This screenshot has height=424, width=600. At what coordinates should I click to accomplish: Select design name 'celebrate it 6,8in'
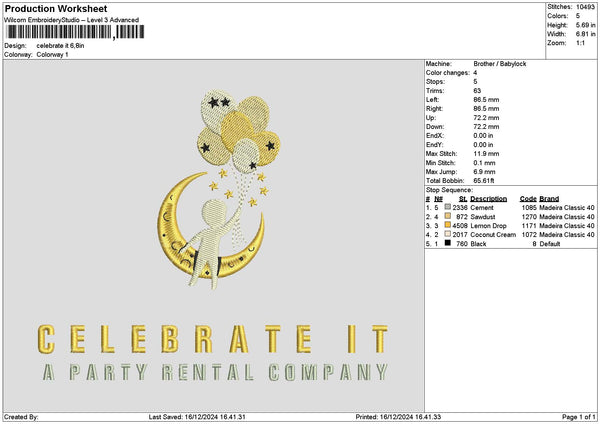pos(60,46)
